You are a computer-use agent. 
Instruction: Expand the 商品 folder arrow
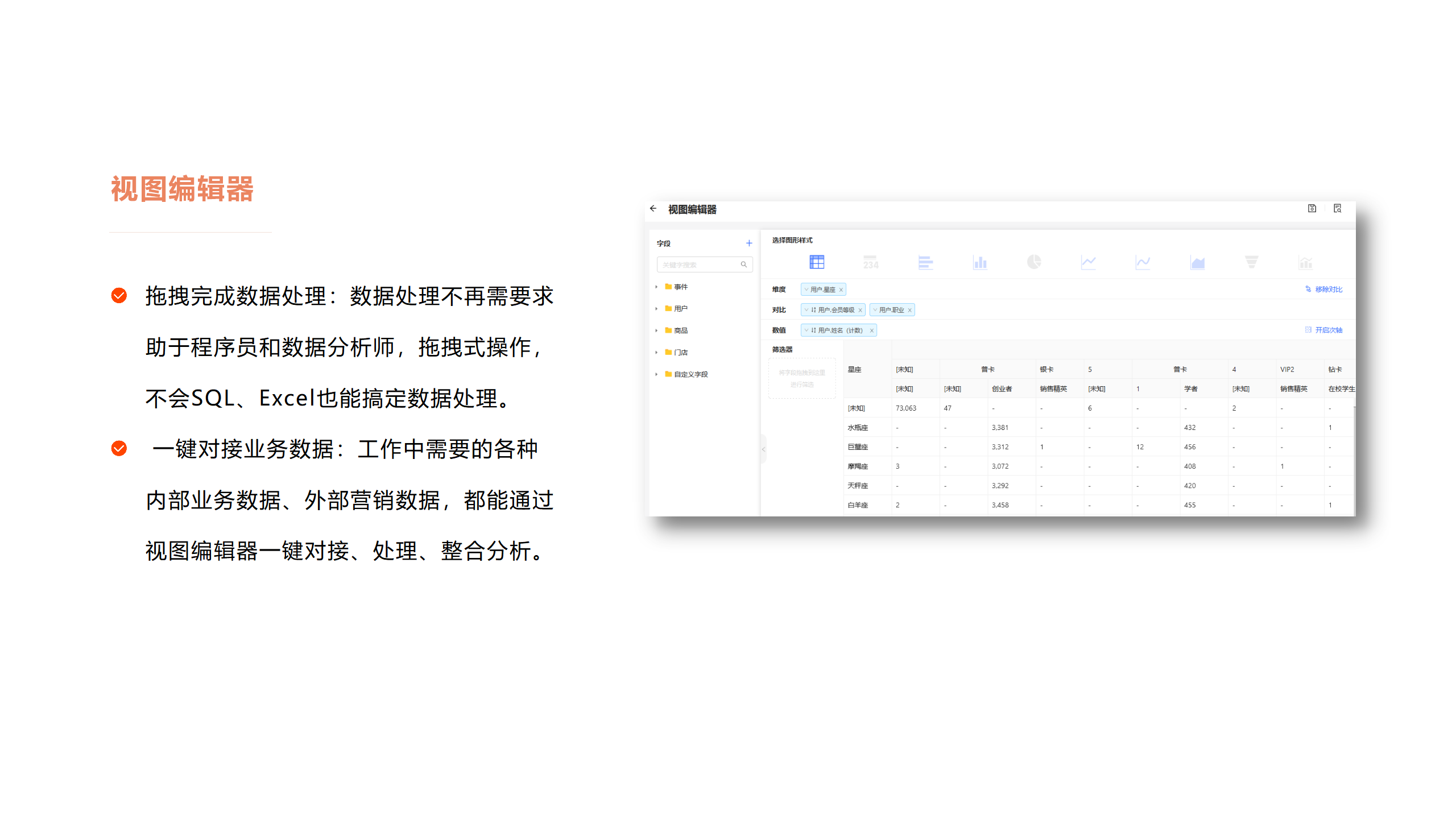click(x=656, y=330)
